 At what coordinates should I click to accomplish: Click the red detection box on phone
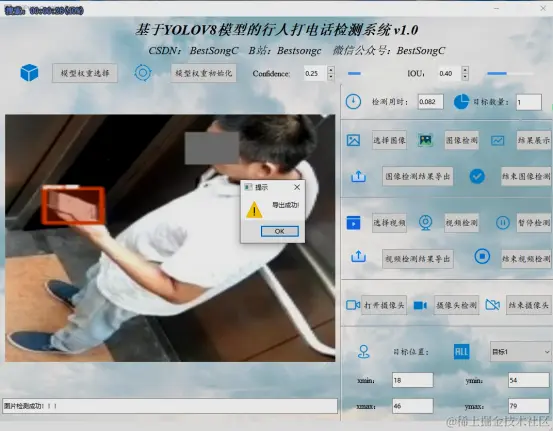[x=73, y=206]
